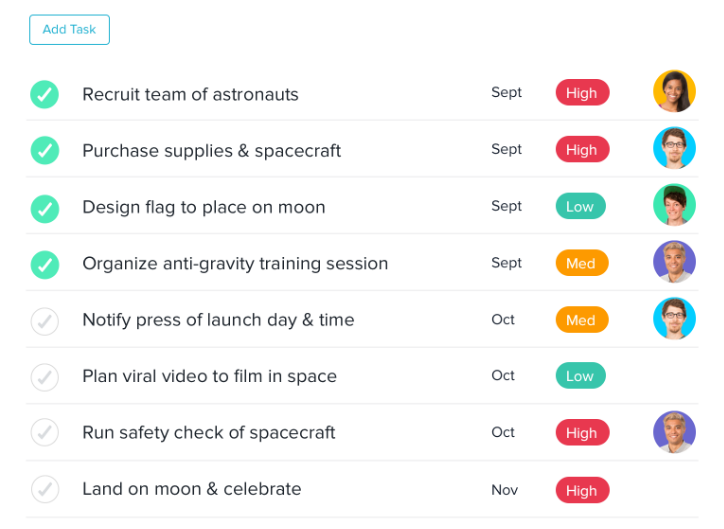Click the Add Task button
Image resolution: width=724 pixels, height=529 pixels.
point(69,30)
